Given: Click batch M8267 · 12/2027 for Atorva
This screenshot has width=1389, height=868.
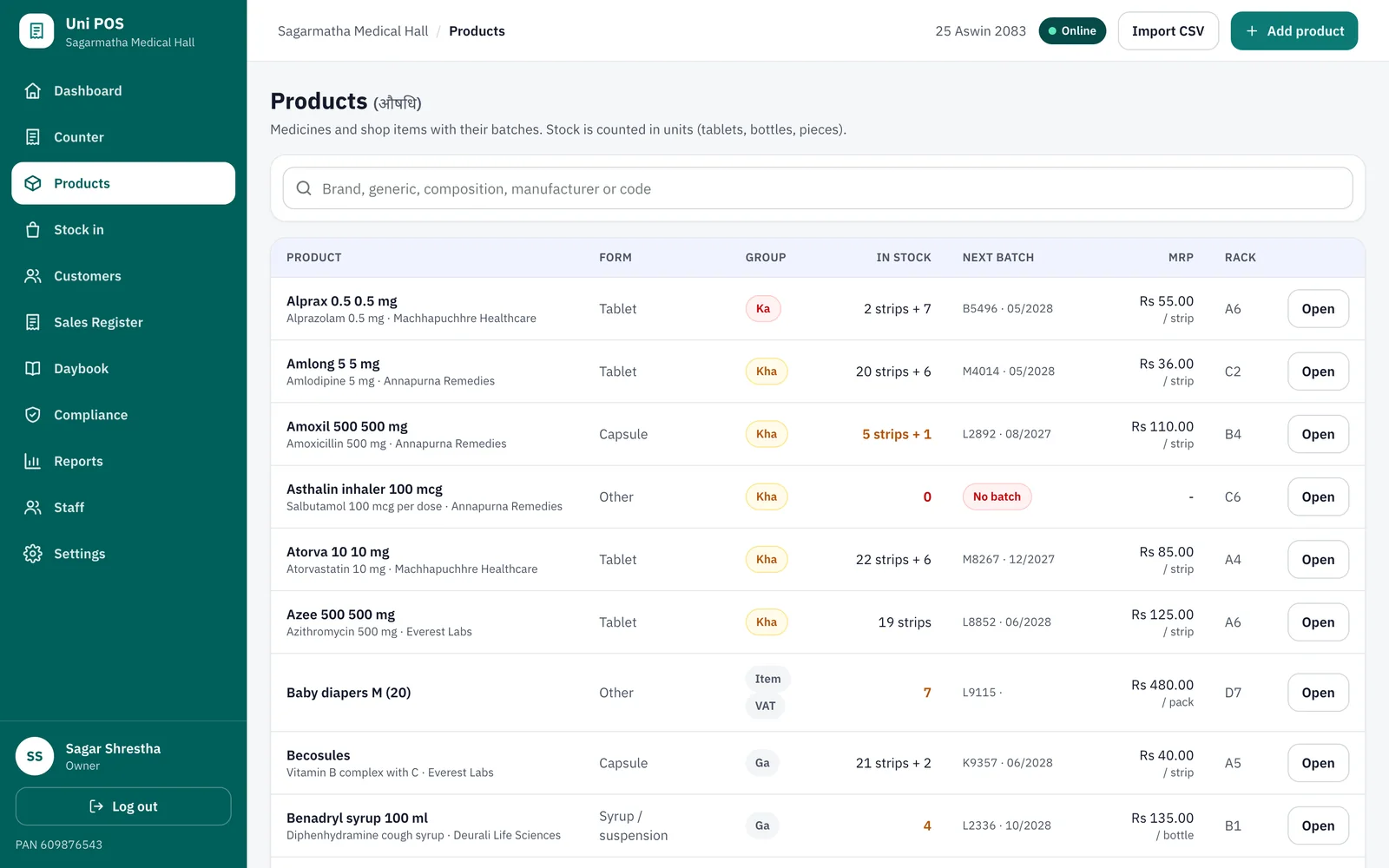Looking at the screenshot, I should point(1008,560).
